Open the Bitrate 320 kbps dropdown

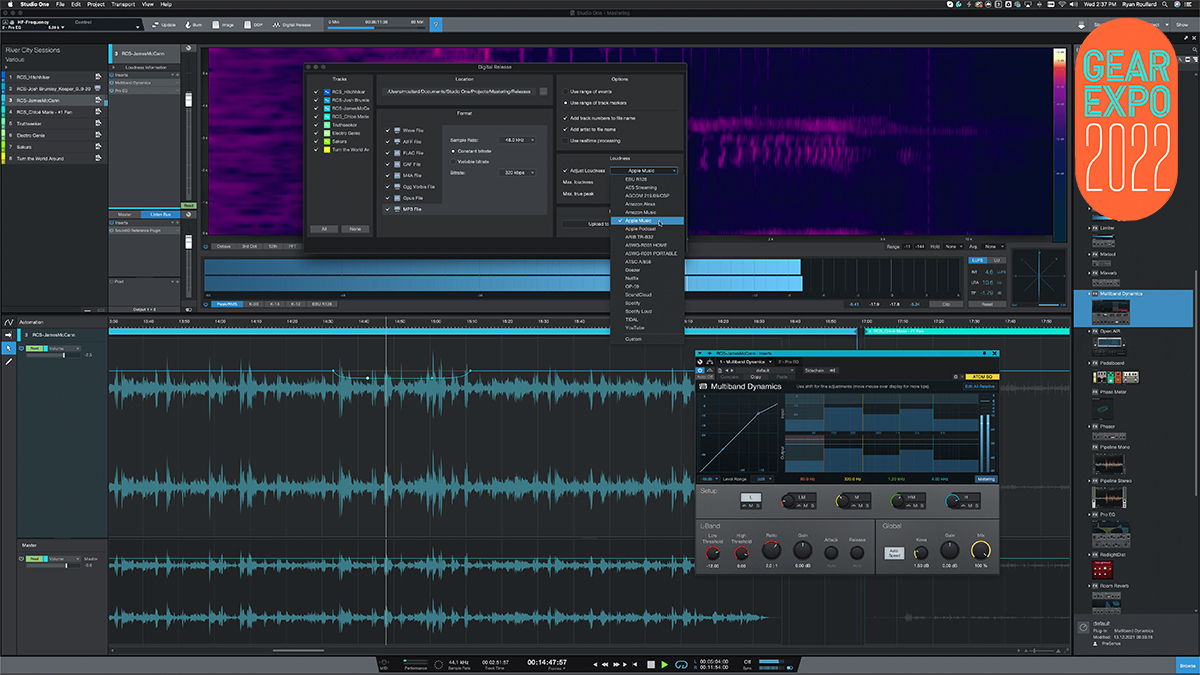tap(515, 172)
